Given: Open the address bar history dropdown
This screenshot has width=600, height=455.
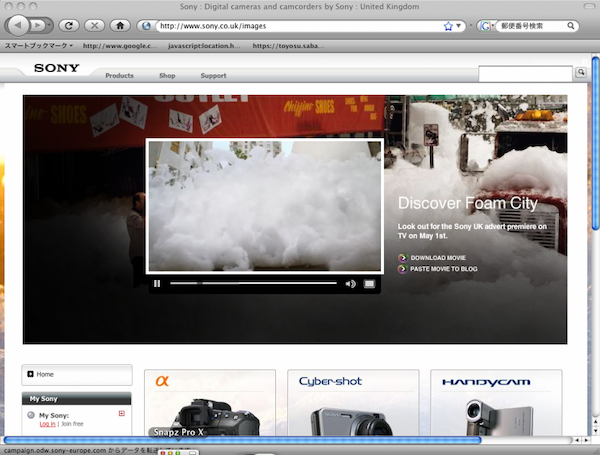Looking at the screenshot, I should click(x=458, y=26).
